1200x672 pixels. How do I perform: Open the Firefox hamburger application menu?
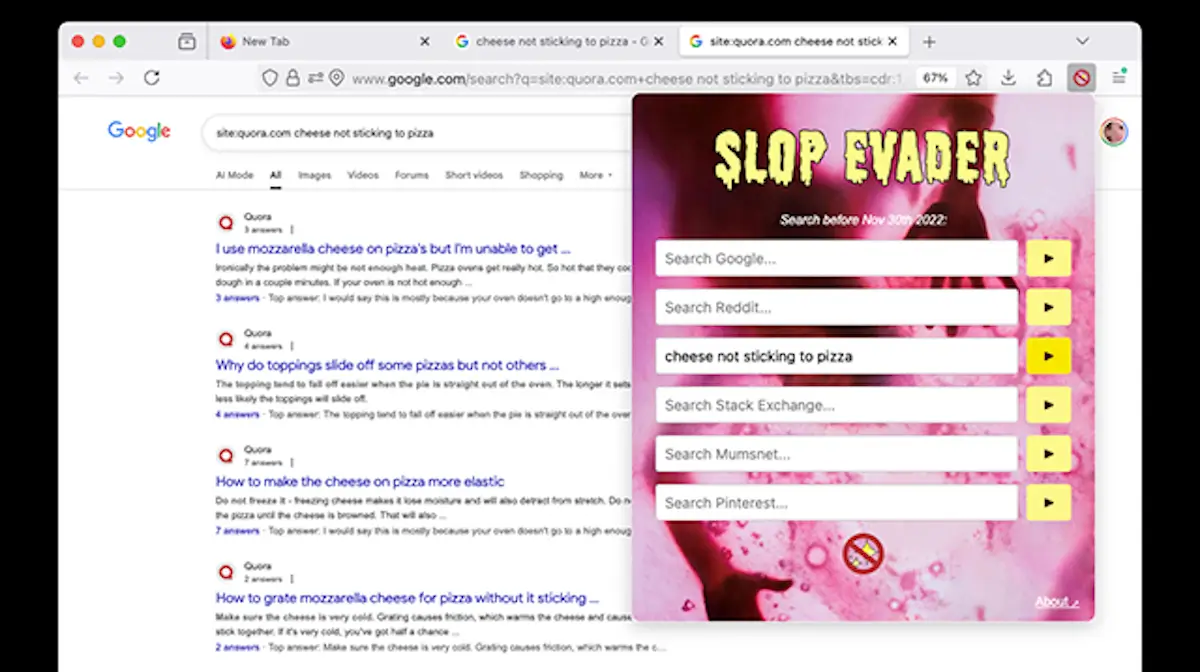(x=1119, y=77)
